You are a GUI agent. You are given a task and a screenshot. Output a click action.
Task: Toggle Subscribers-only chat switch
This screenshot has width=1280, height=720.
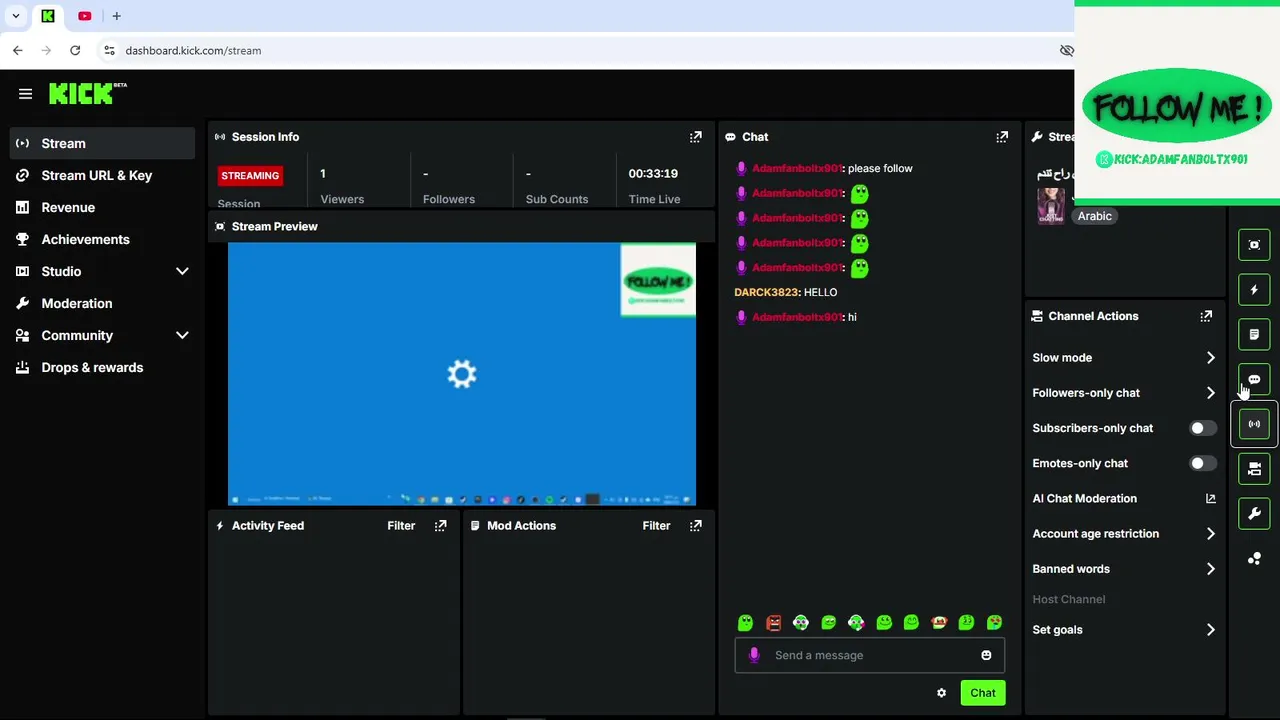[x=1203, y=428]
